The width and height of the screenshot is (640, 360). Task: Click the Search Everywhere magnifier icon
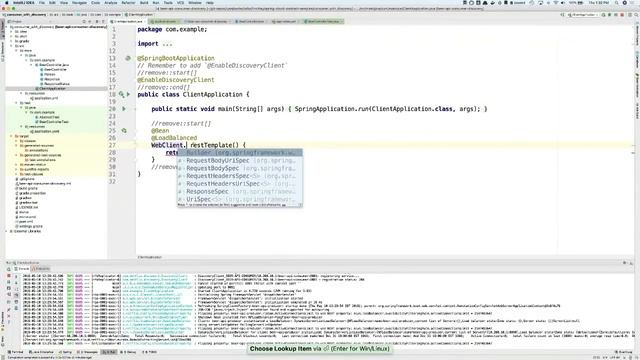click(x=635, y=15)
